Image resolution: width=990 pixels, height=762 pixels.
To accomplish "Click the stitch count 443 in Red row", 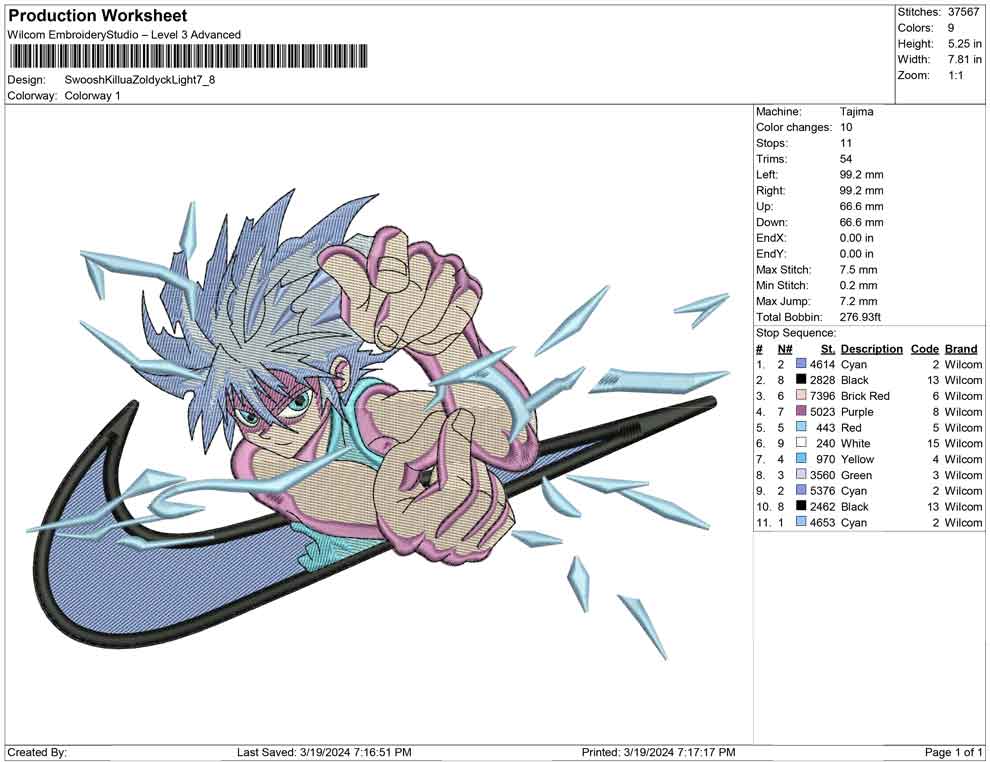I will tap(826, 427).
